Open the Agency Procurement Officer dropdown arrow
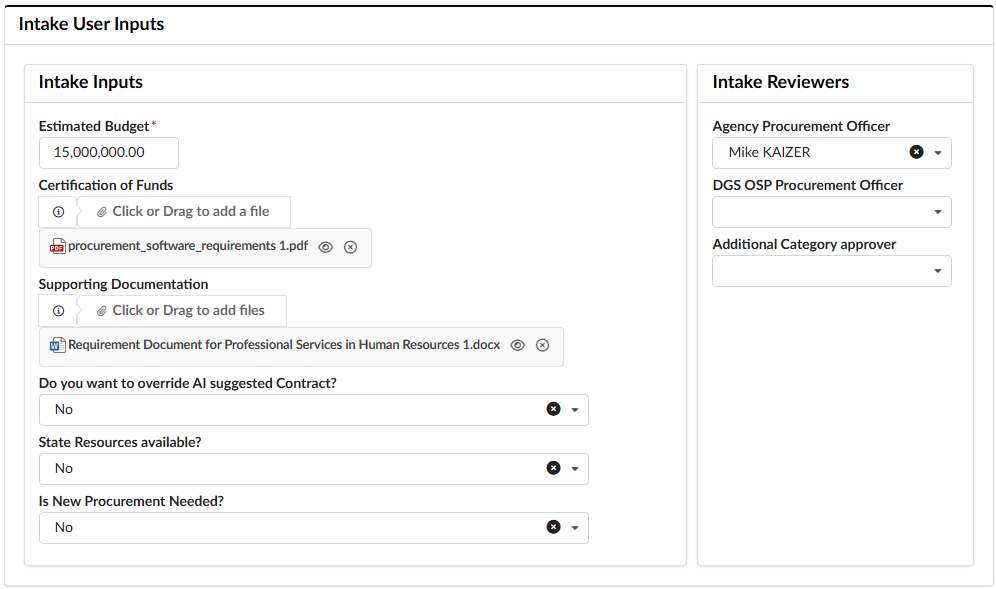The image size is (996, 589). tap(938, 153)
